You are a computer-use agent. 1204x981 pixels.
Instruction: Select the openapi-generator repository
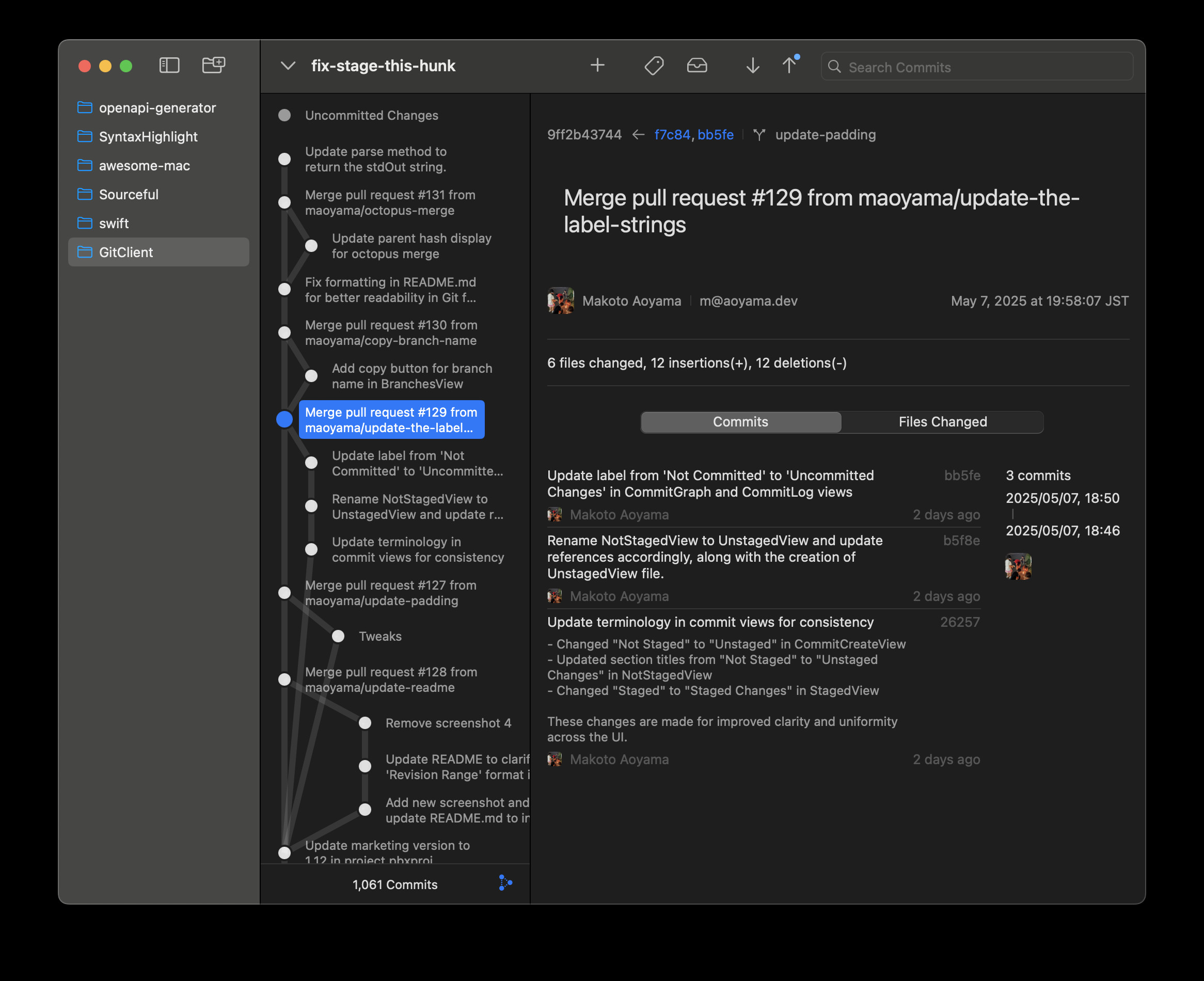pyautogui.click(x=157, y=107)
